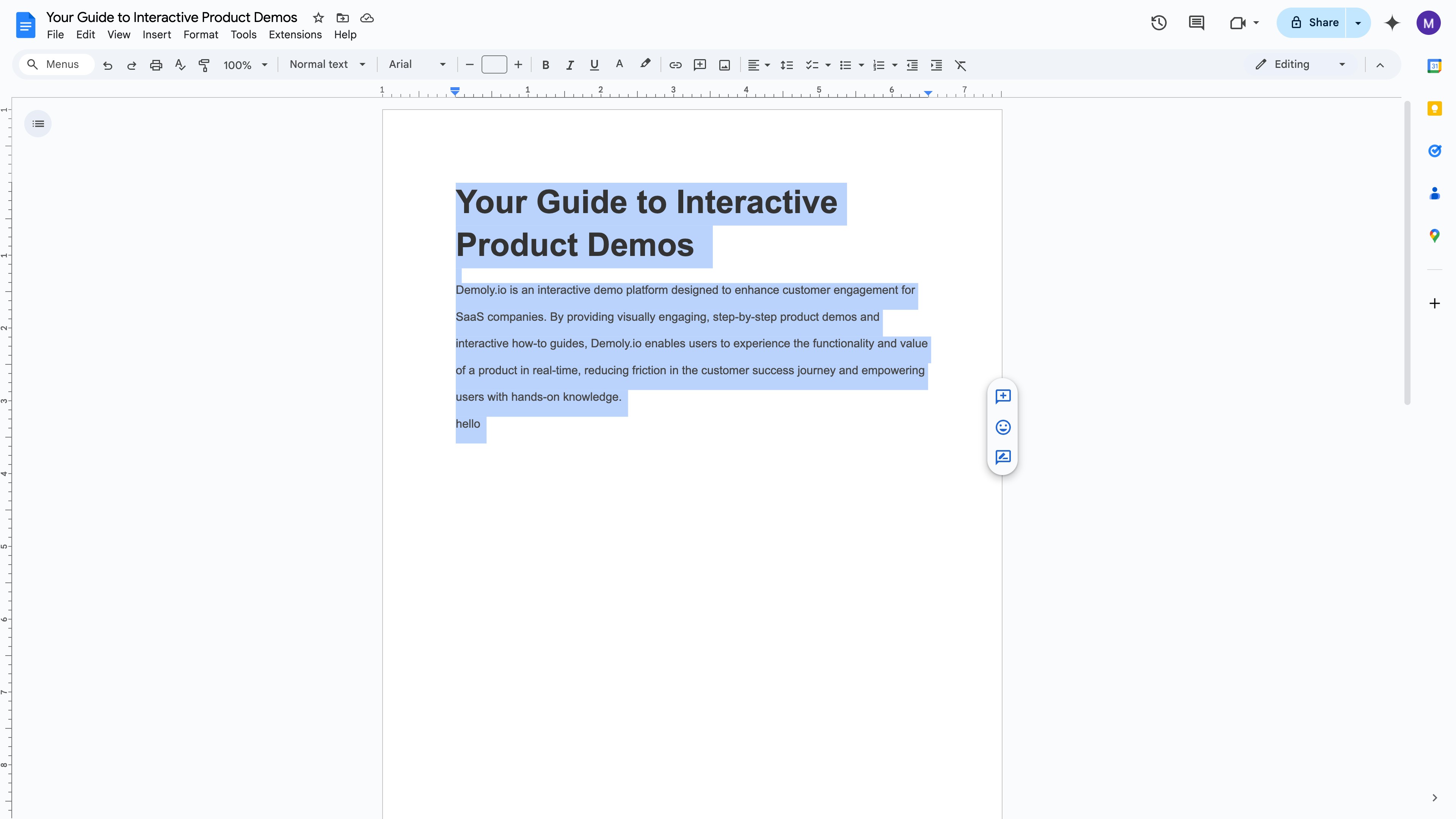1456x819 pixels.
Task: Open the text color picker
Action: pos(620,65)
